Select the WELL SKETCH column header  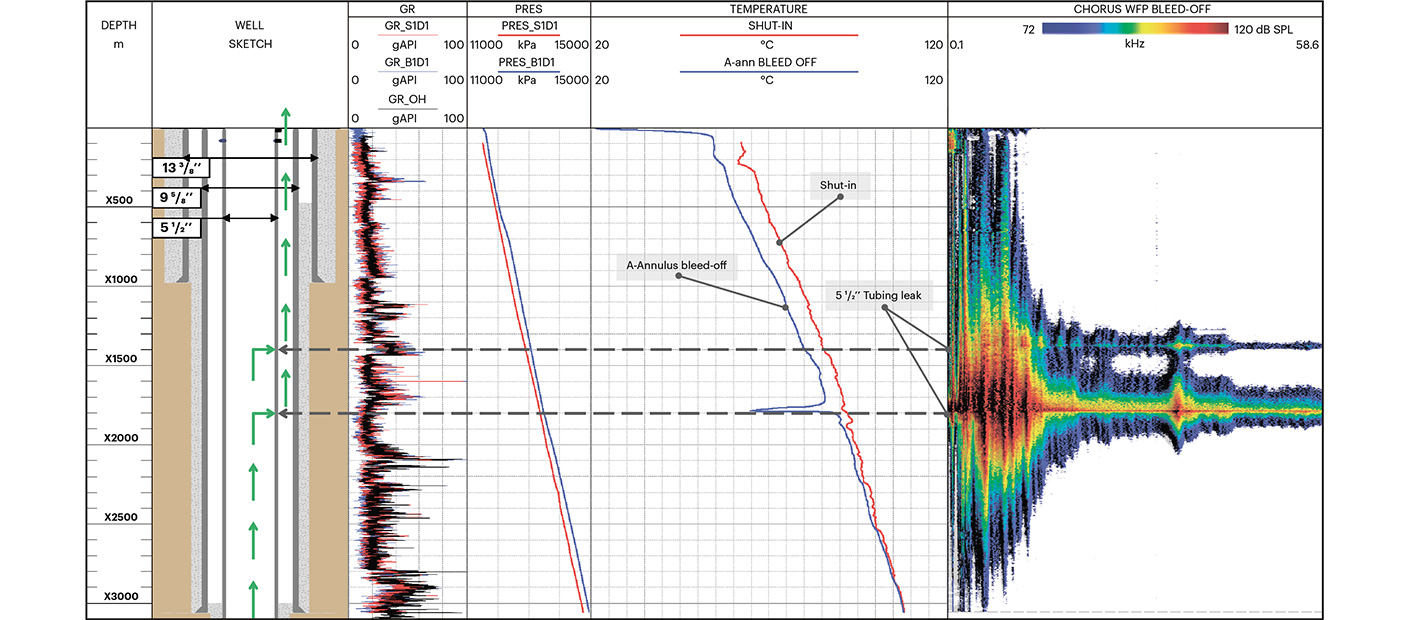(249, 35)
